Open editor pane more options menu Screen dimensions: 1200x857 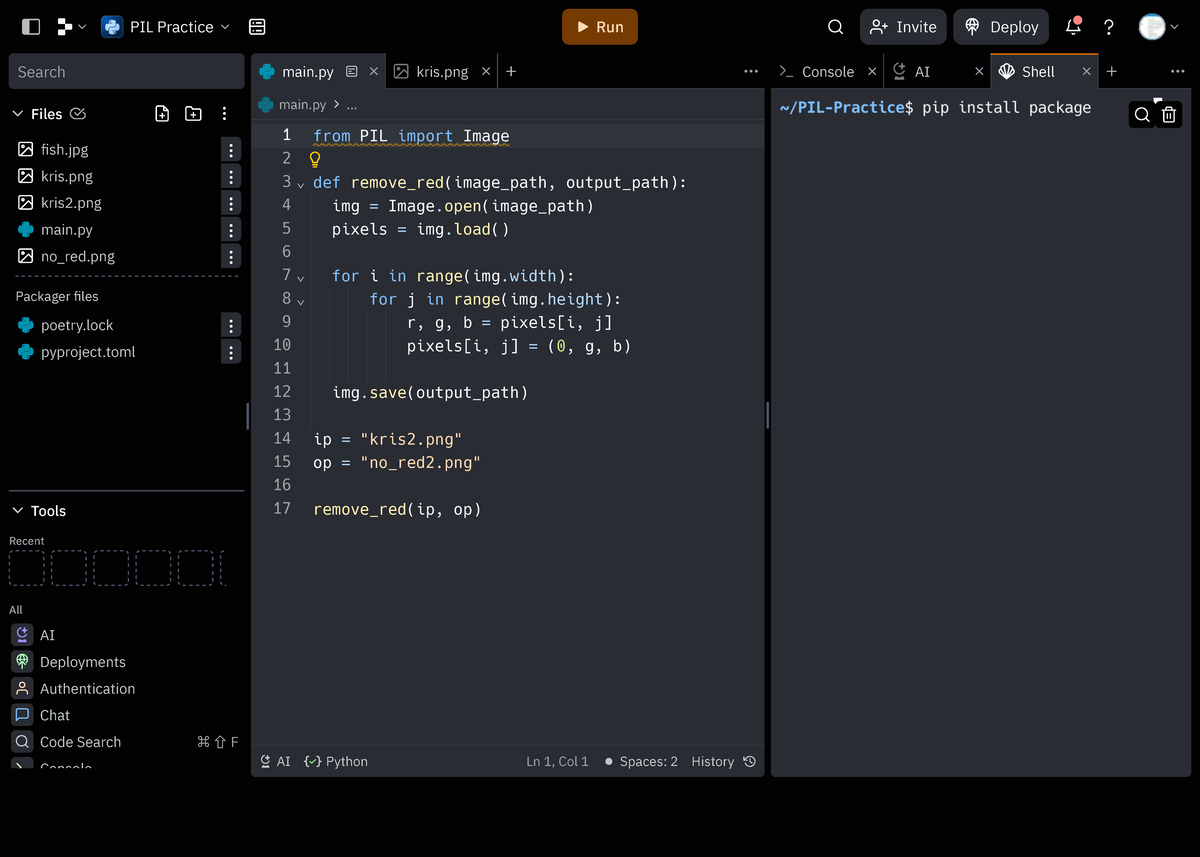(x=751, y=72)
